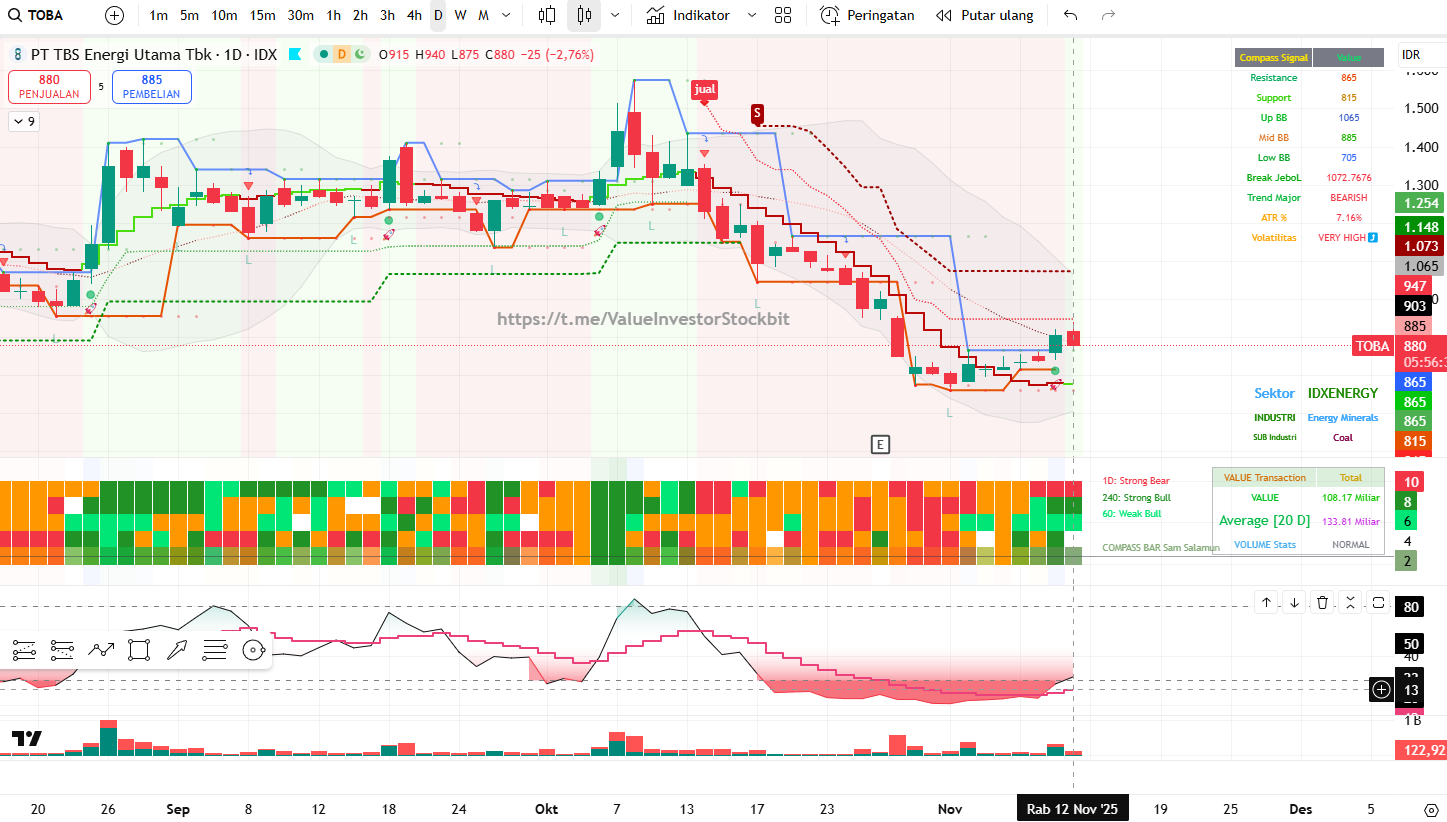Move the oscillator pane down
The image size is (1447, 822).
tap(1294, 602)
